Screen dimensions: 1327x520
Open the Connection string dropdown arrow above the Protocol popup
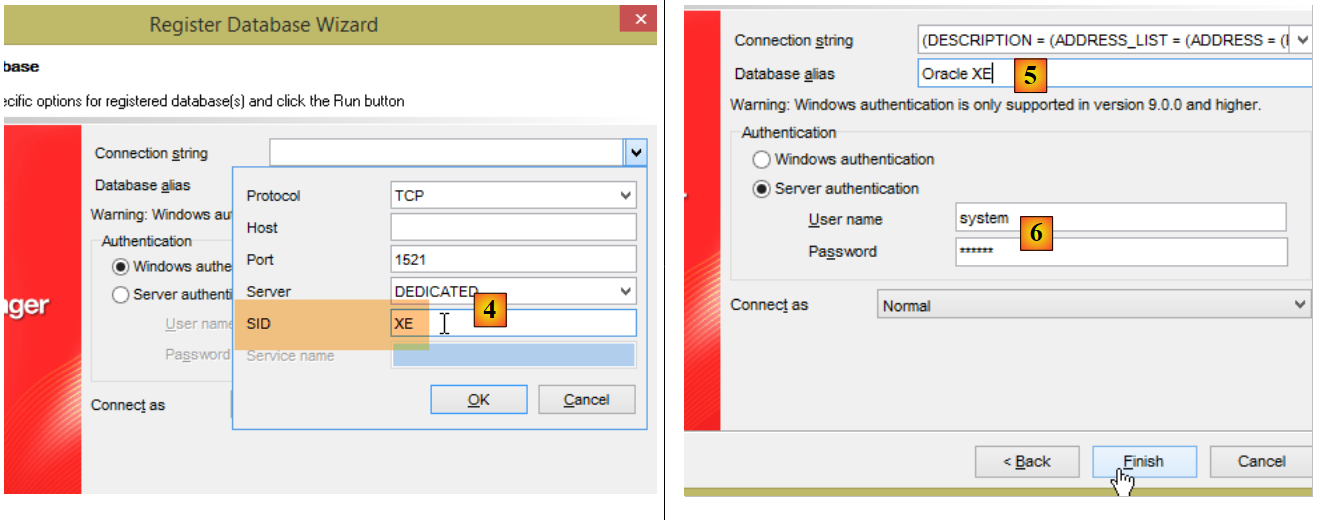pyautogui.click(x=636, y=153)
